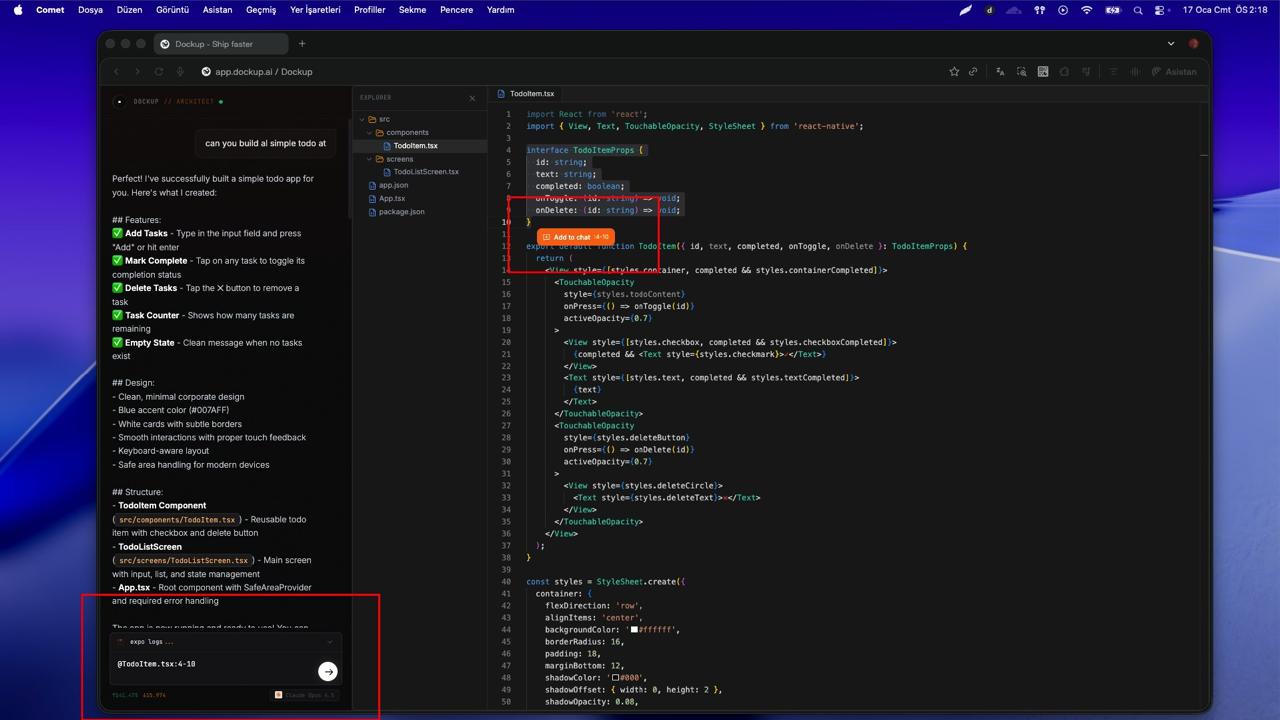Open the Asistan sidebar button
This screenshot has width=1280, height=720.
click(x=1174, y=72)
